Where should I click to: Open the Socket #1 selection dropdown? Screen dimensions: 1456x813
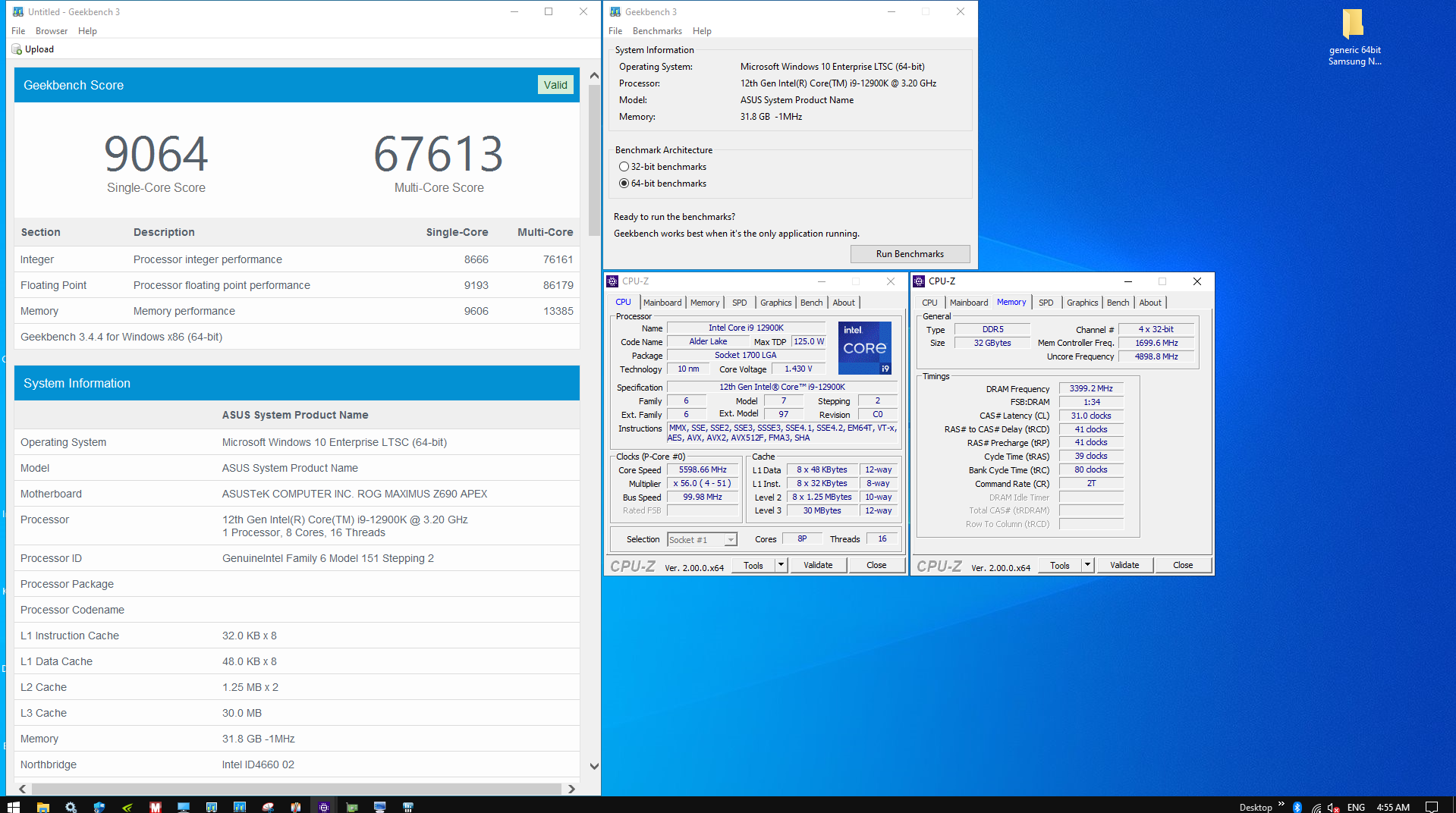click(x=702, y=540)
